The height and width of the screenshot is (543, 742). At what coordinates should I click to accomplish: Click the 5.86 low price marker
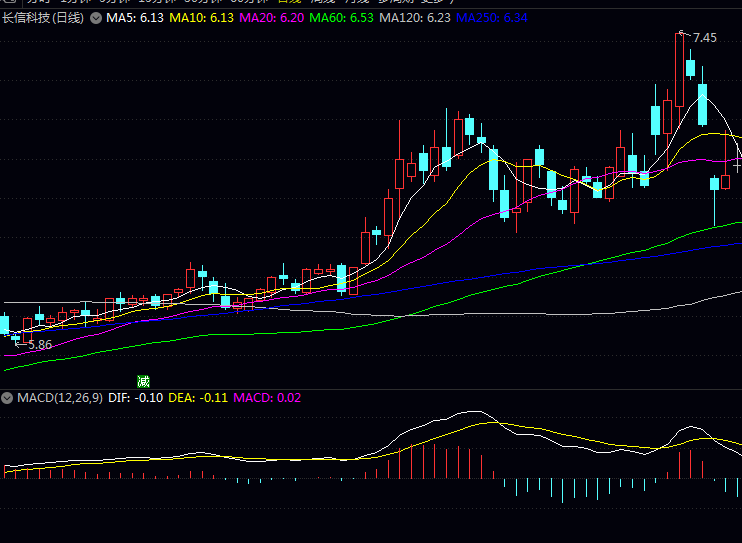click(39, 344)
